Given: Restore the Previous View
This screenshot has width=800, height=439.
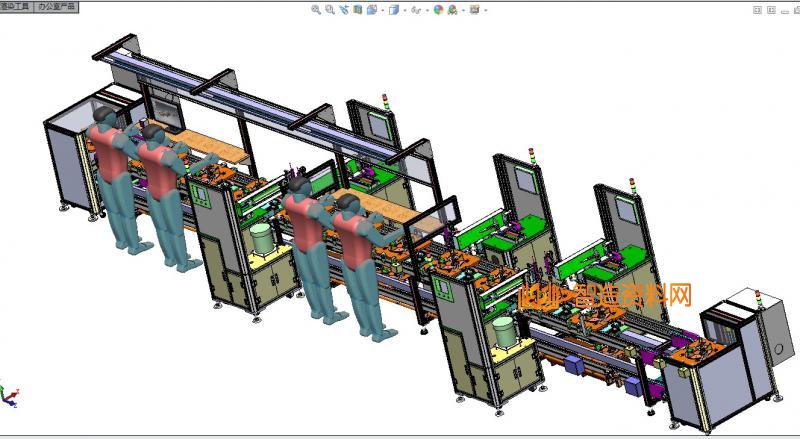Looking at the screenshot, I should [344, 10].
